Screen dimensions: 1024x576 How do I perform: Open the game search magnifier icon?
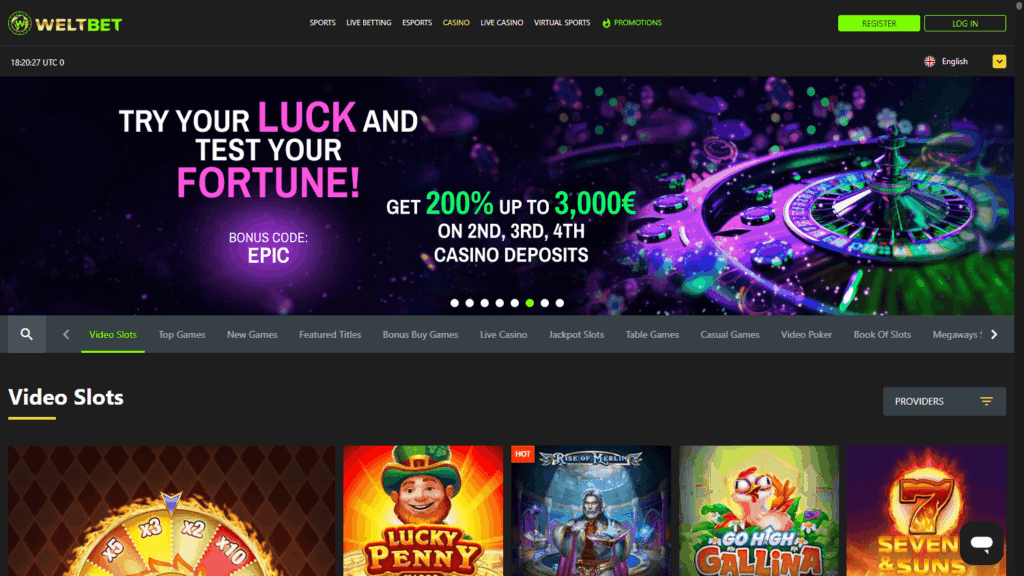pos(27,334)
